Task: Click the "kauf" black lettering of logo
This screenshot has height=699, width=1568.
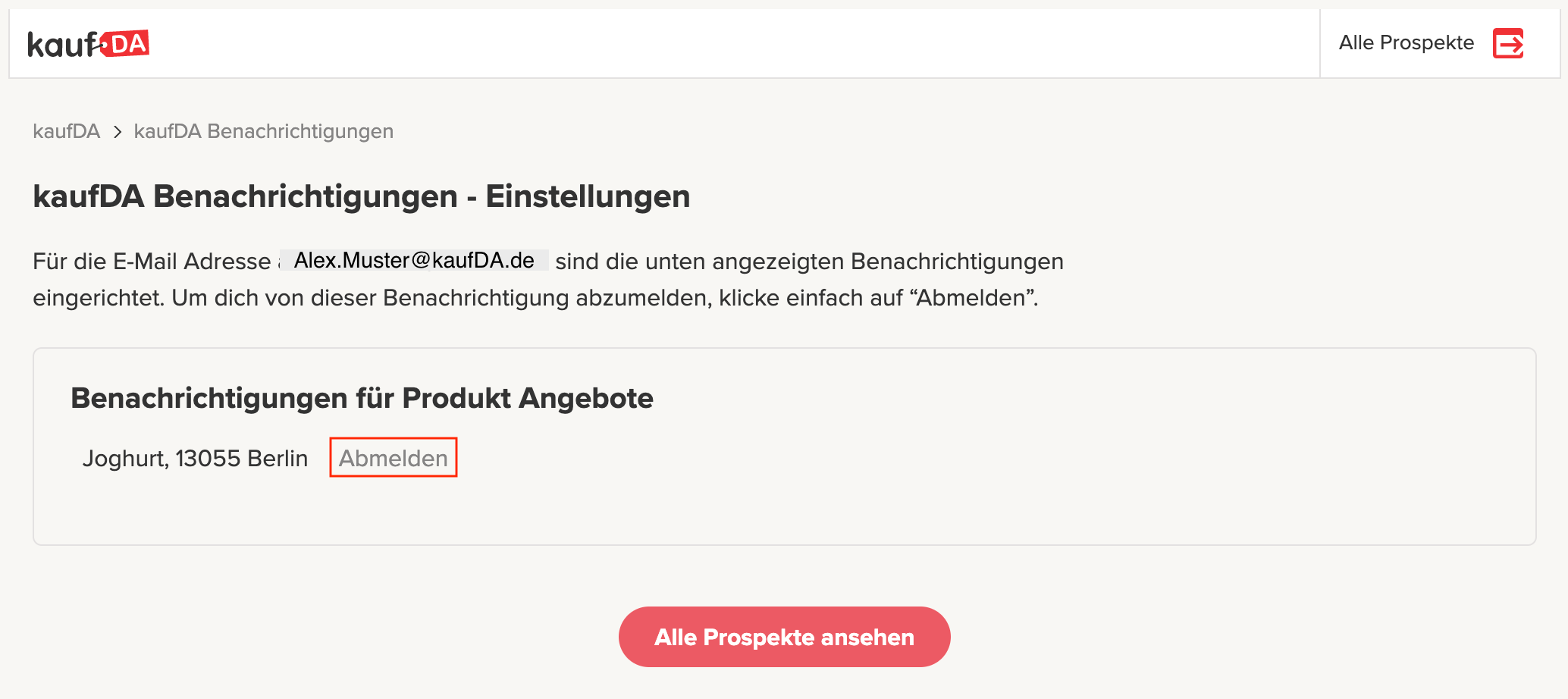Action: (63, 45)
